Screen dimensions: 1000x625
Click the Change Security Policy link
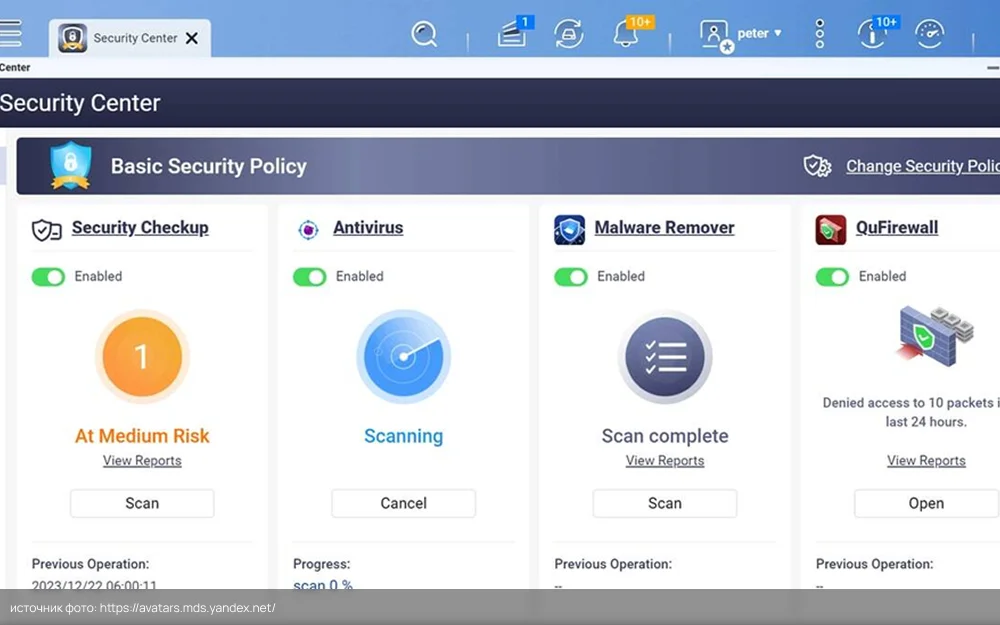921,166
